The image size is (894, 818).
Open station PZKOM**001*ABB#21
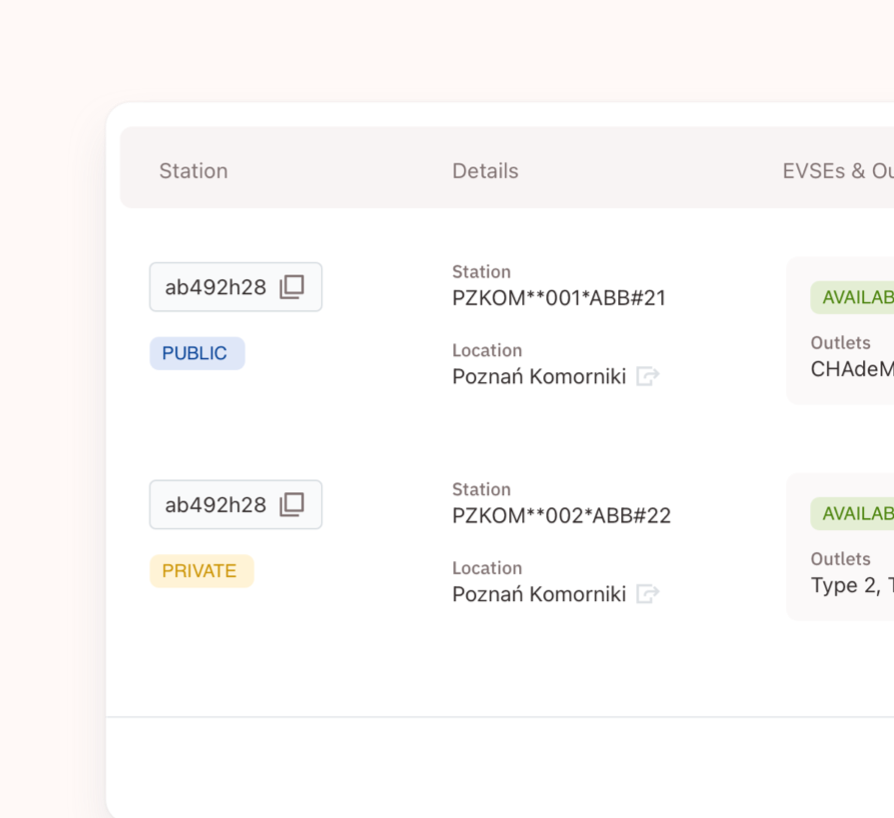pyautogui.click(x=558, y=298)
